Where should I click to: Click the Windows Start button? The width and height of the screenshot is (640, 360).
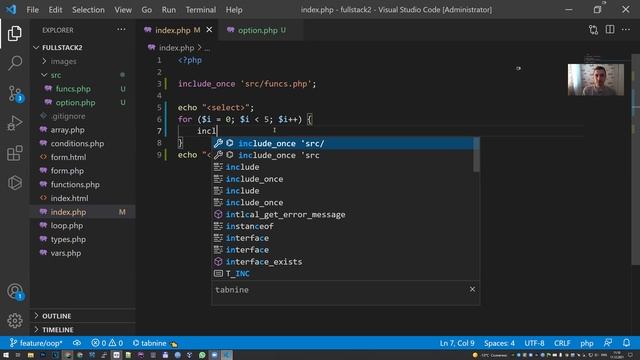pyautogui.click(x=6, y=355)
